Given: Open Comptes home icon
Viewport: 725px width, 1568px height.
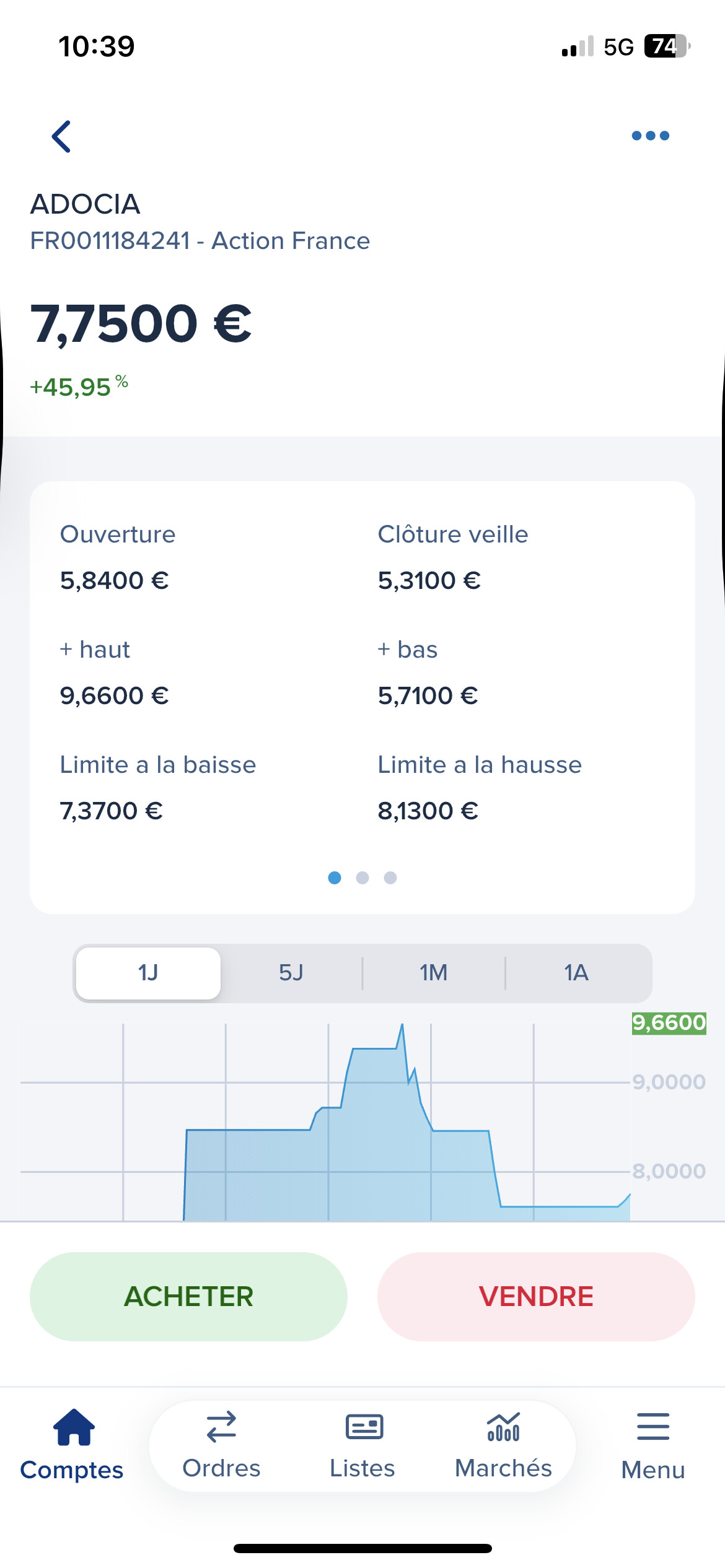Looking at the screenshot, I should [x=74, y=1427].
